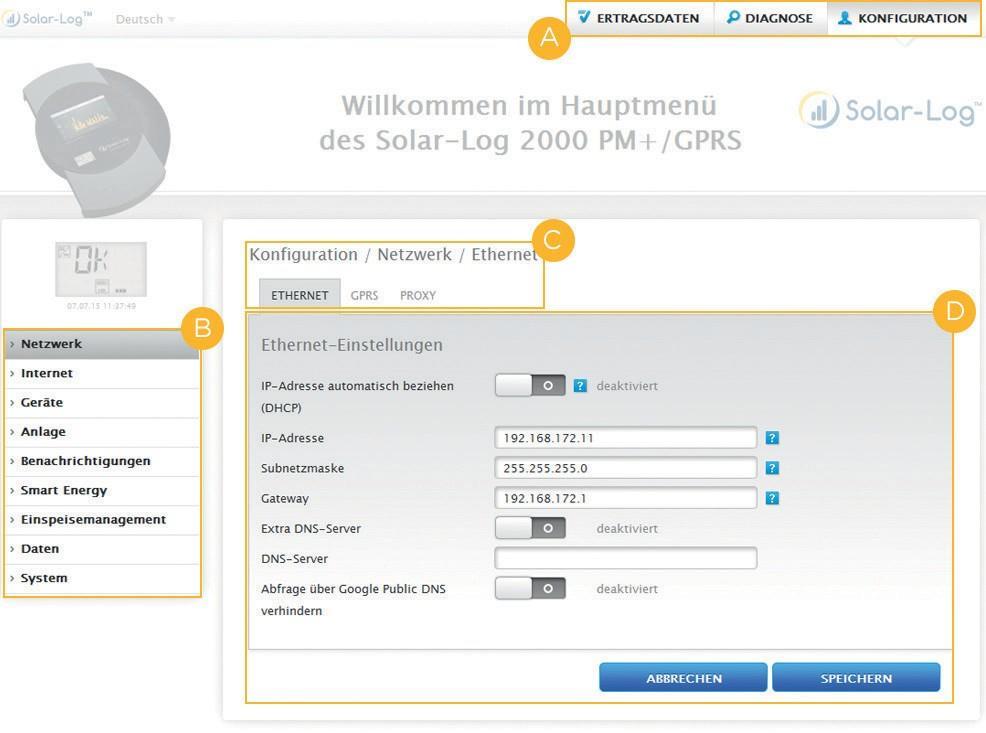Click the Ertragsdaten checkmark icon
The height and width of the screenshot is (733, 986).
[584, 17]
